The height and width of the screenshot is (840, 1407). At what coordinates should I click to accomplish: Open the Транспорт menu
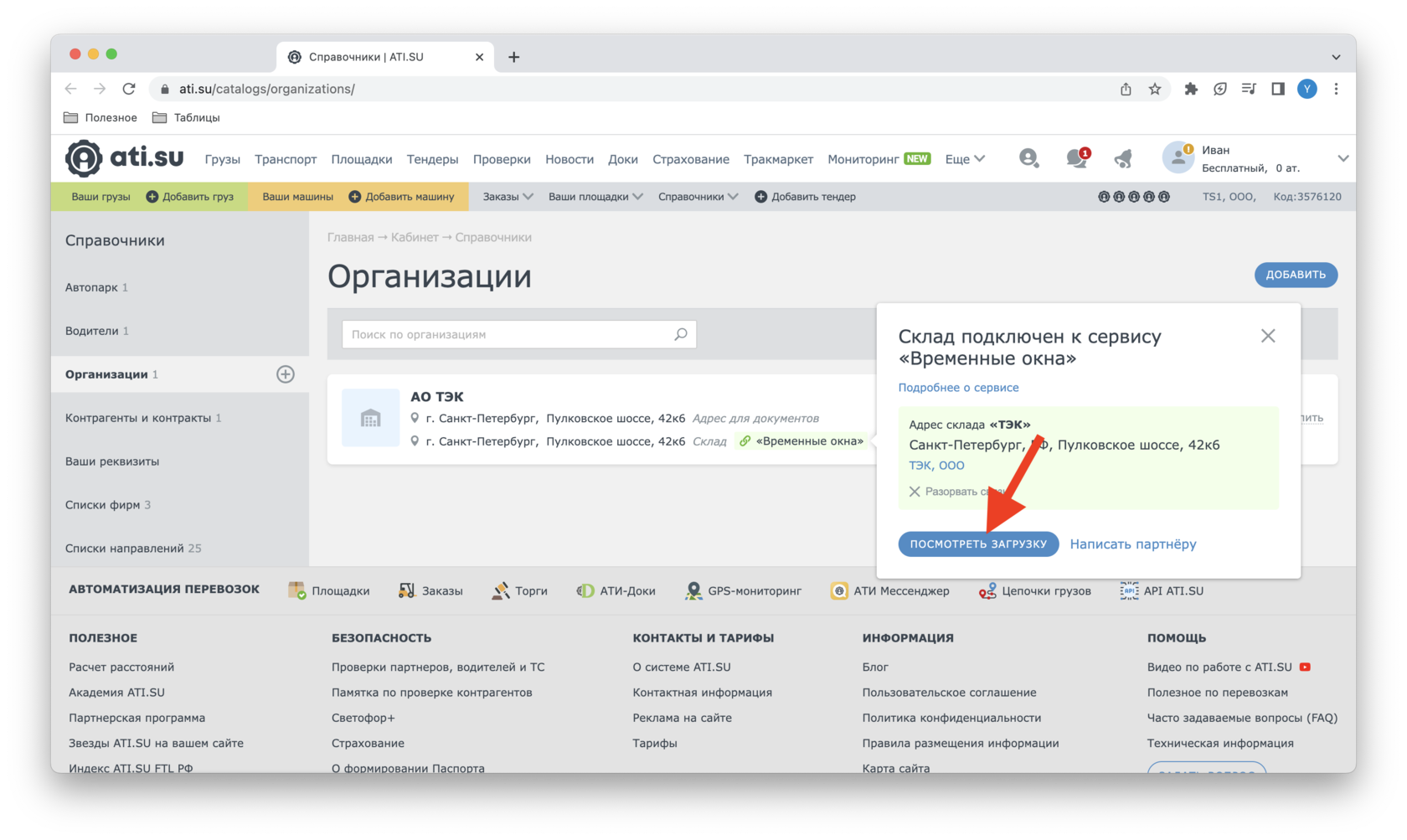pos(286,159)
